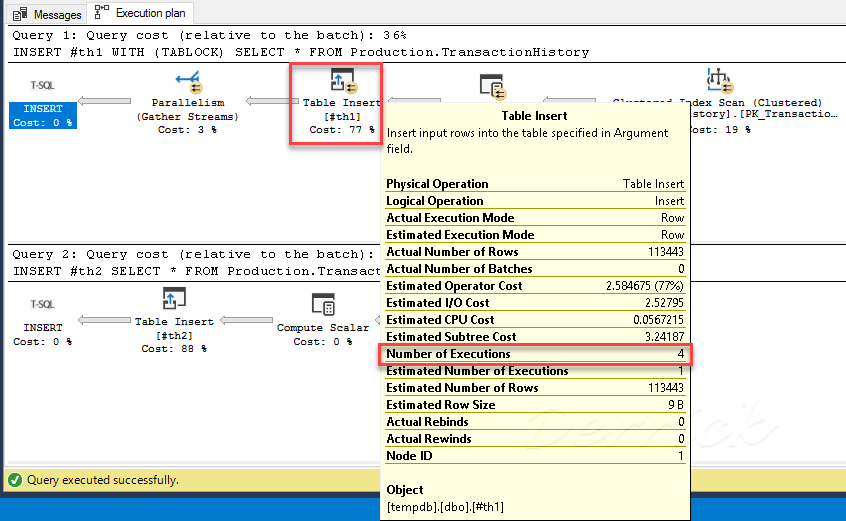Click 'Estimated CPU Cost' tooltip row
Viewport: 846px width, 521px height.
click(x=535, y=320)
